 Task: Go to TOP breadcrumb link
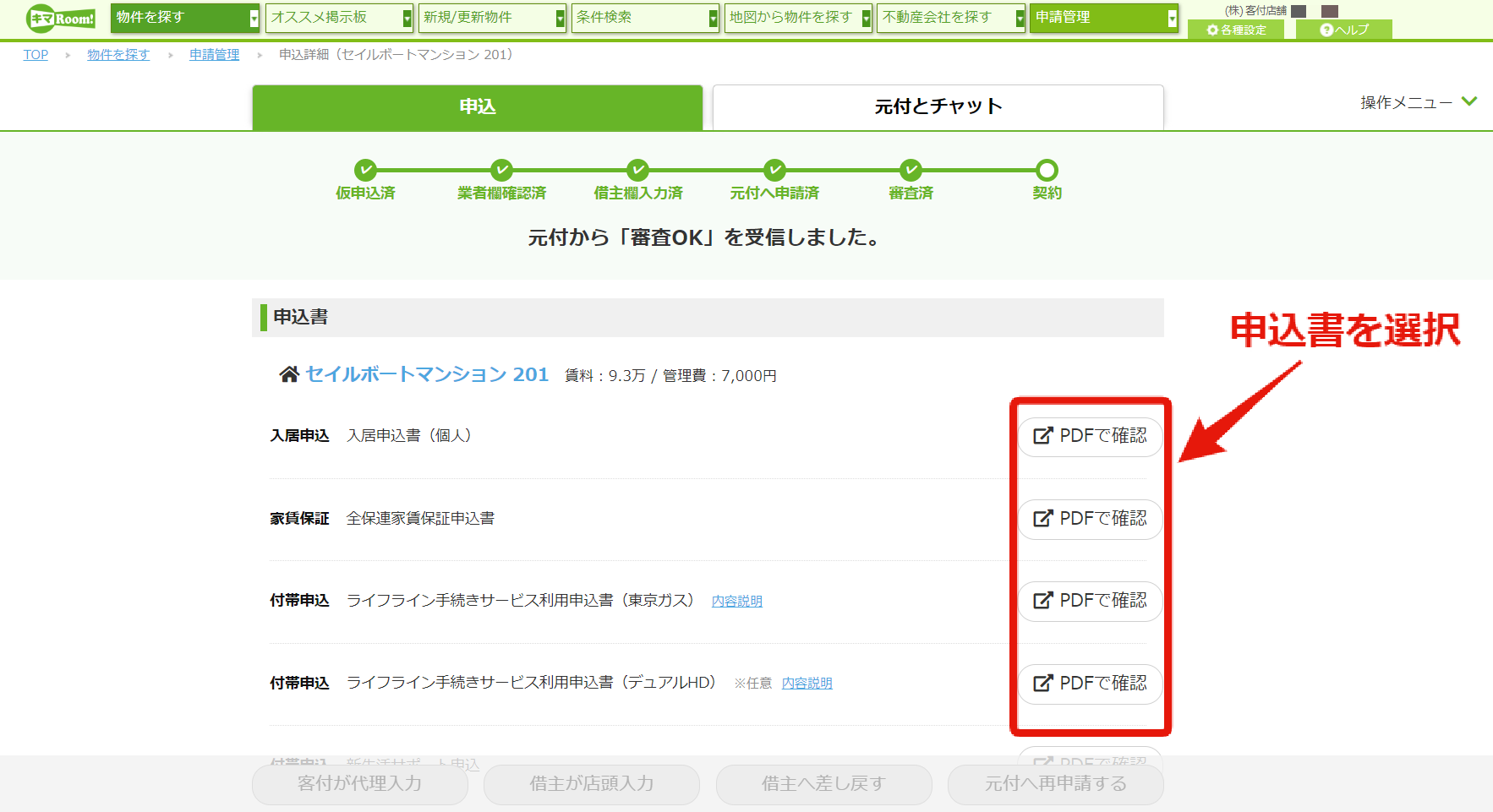coord(36,55)
